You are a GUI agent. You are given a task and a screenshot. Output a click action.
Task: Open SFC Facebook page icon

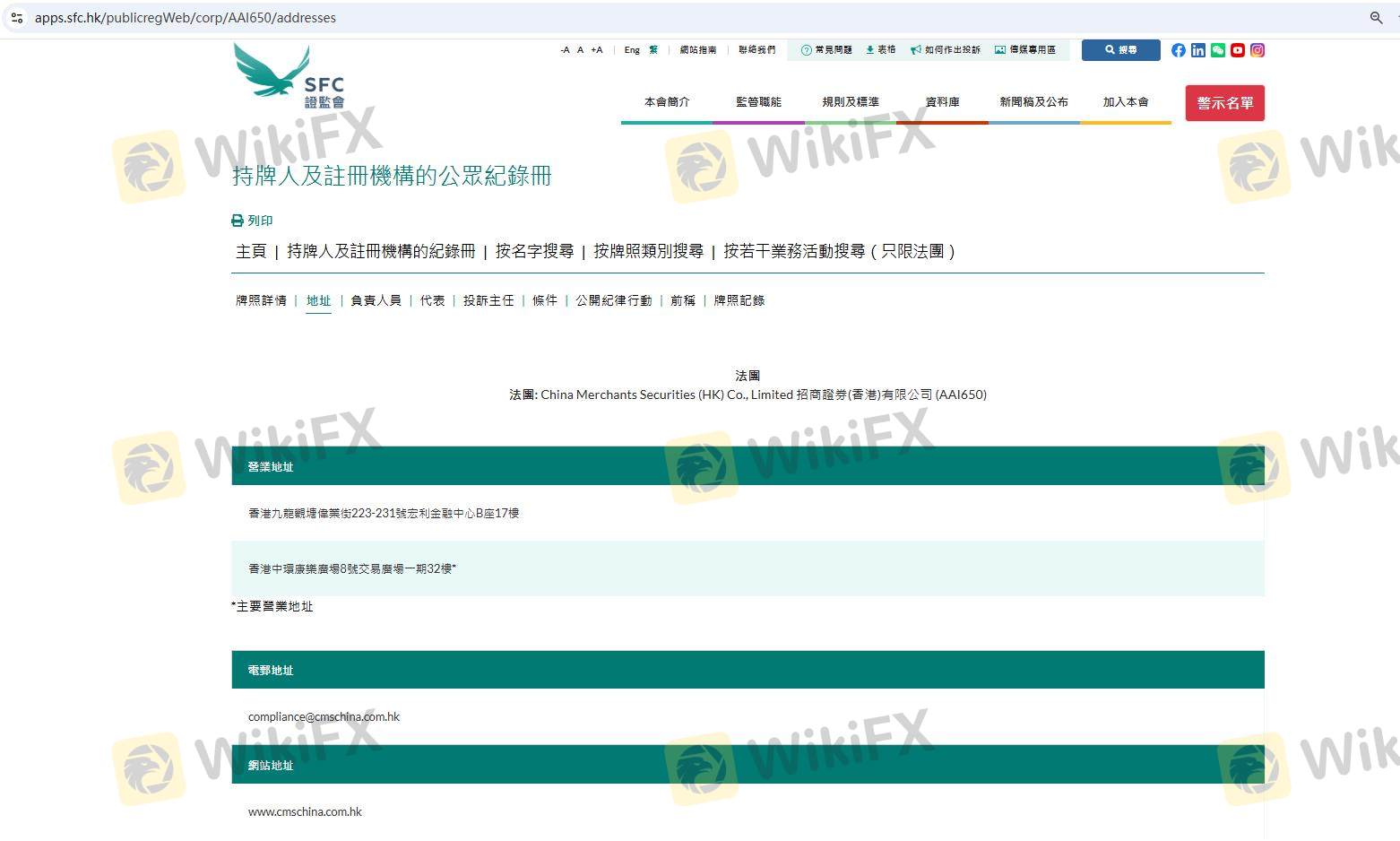tap(1178, 50)
